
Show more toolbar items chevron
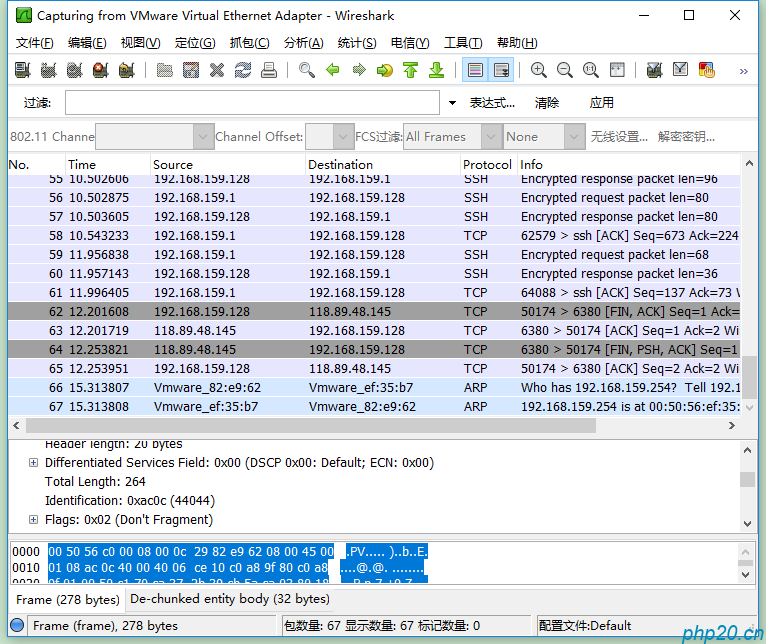point(744,71)
